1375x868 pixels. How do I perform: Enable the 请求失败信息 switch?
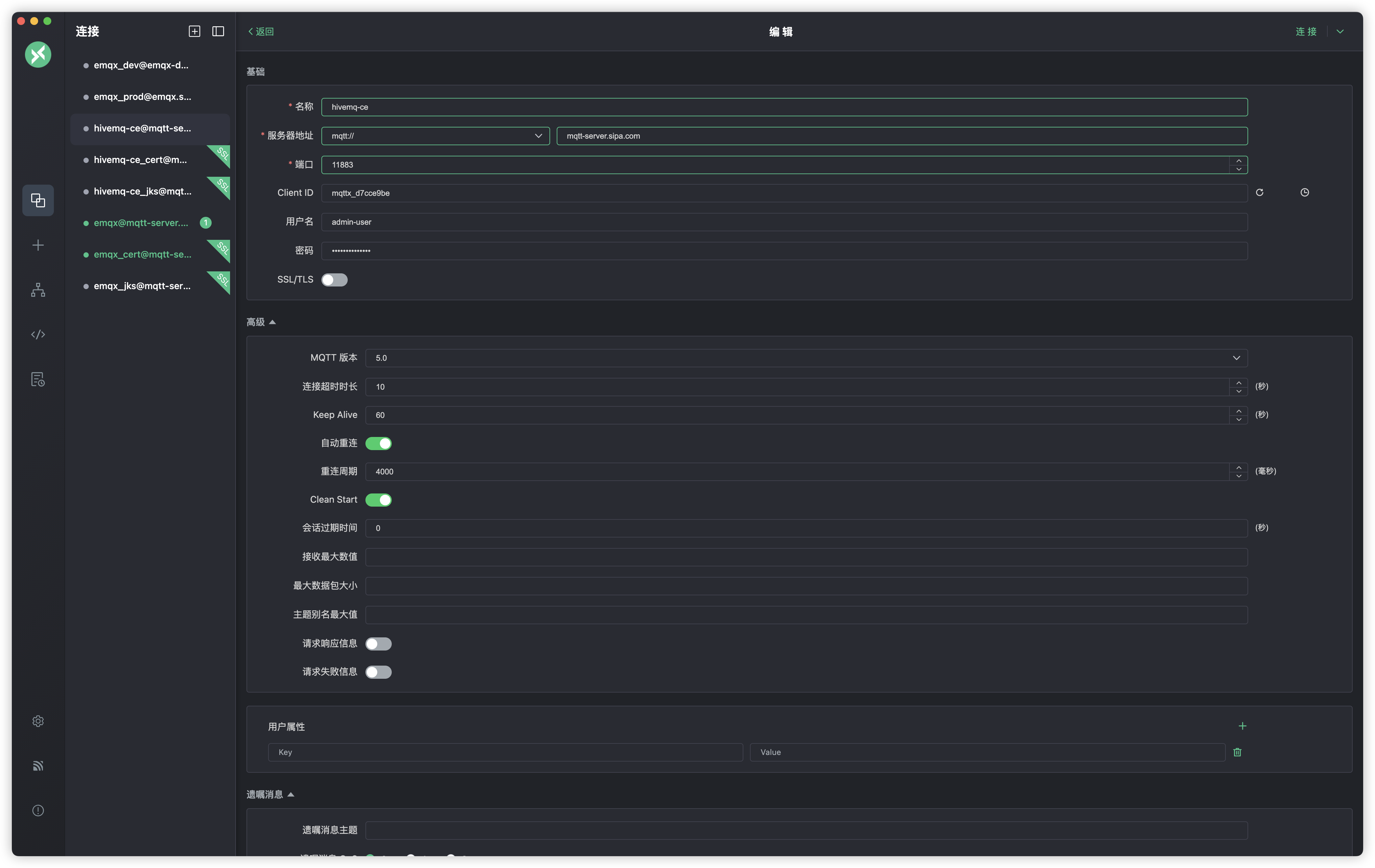tap(379, 672)
